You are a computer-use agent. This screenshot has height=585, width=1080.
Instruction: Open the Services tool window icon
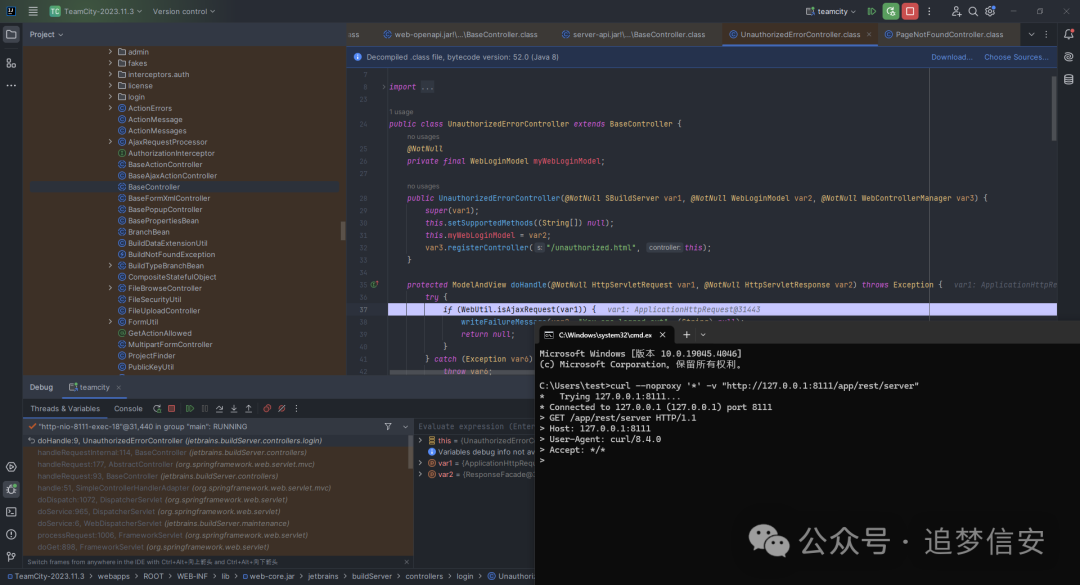pyautogui.click(x=11, y=467)
